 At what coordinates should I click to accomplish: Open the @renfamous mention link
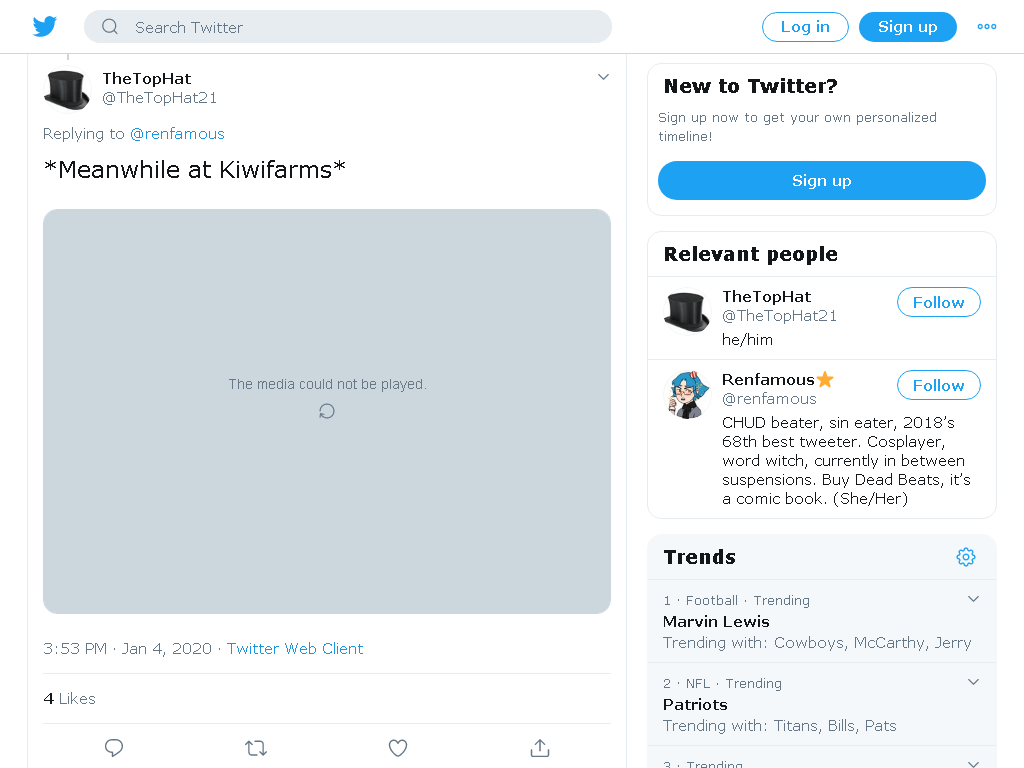coord(177,134)
